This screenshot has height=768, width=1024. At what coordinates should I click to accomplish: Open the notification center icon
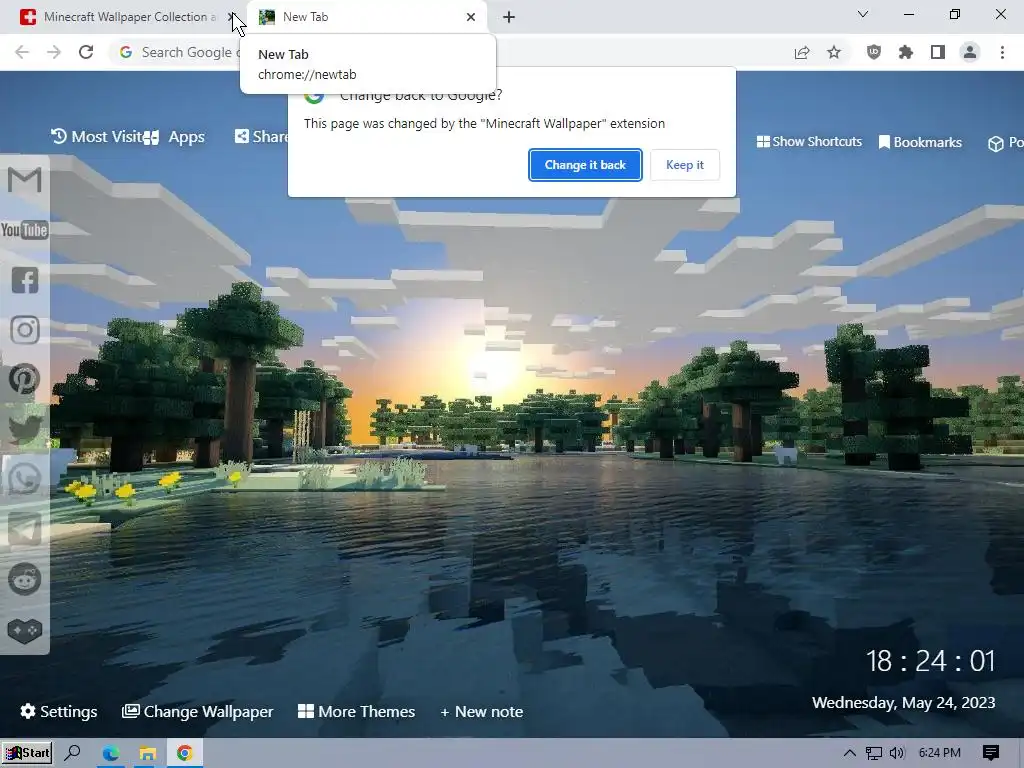(991, 753)
